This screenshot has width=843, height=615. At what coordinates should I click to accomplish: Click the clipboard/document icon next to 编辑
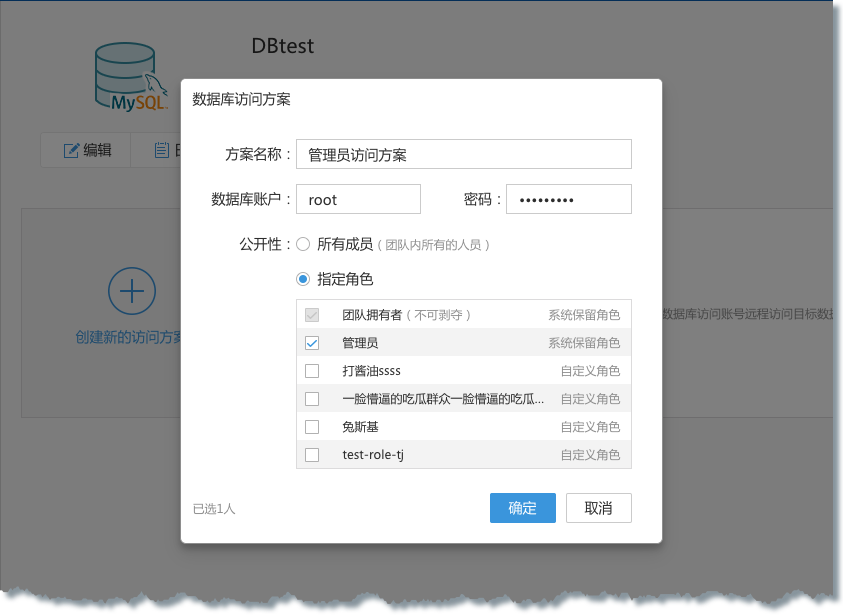pyautogui.click(x=162, y=150)
